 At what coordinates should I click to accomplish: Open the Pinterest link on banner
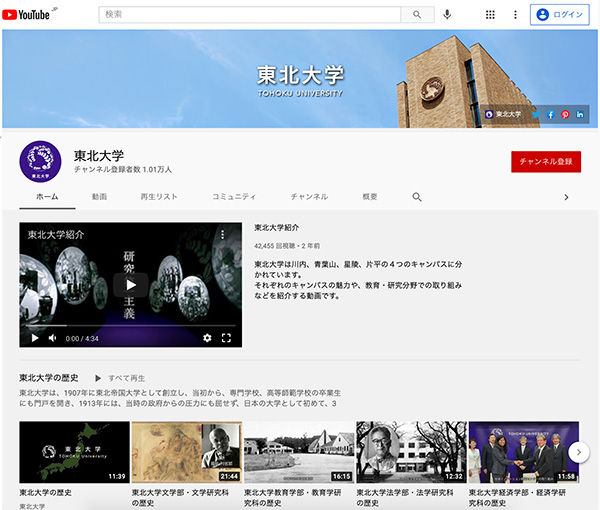(565, 114)
